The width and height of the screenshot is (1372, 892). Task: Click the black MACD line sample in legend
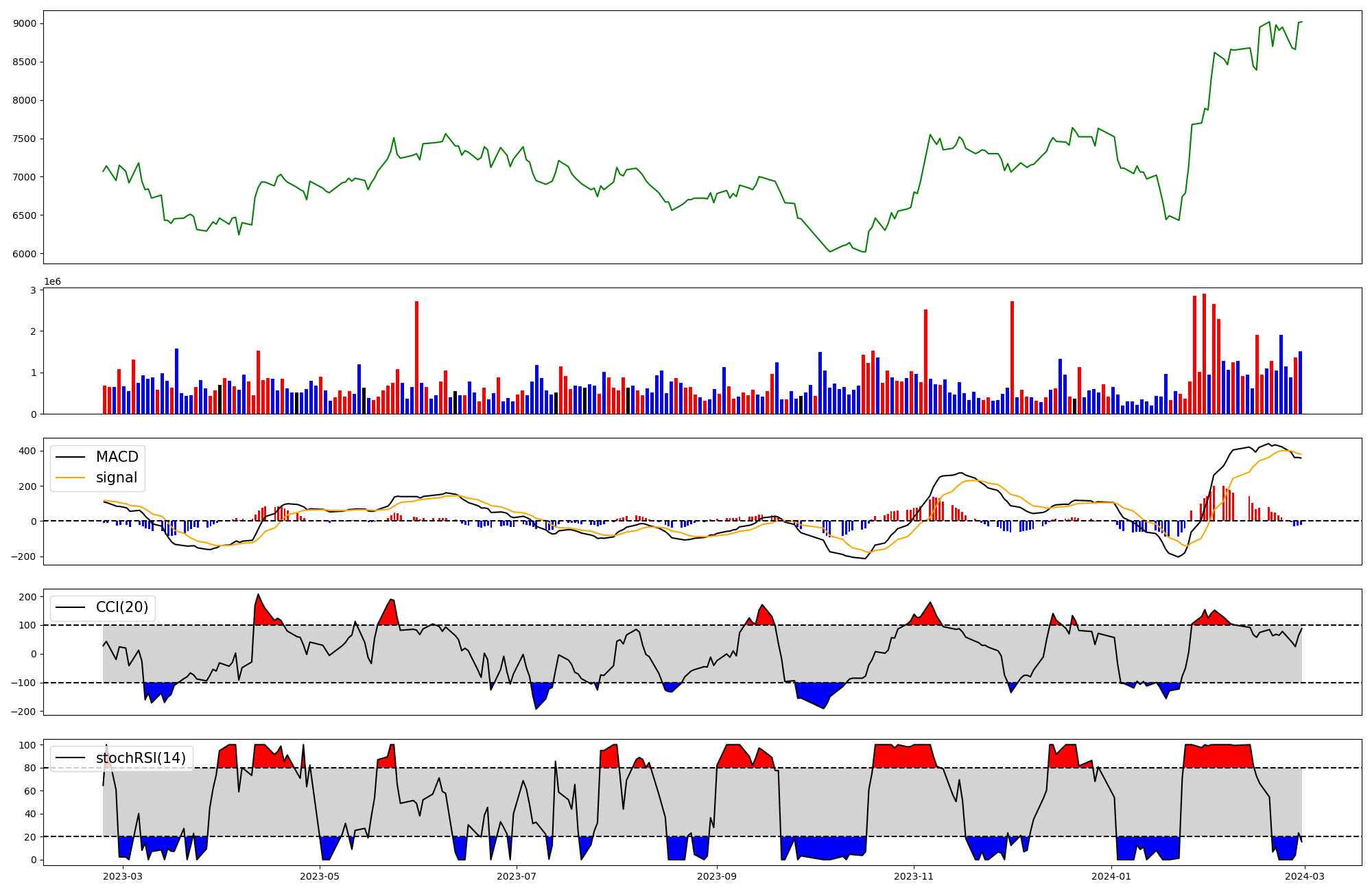71,457
